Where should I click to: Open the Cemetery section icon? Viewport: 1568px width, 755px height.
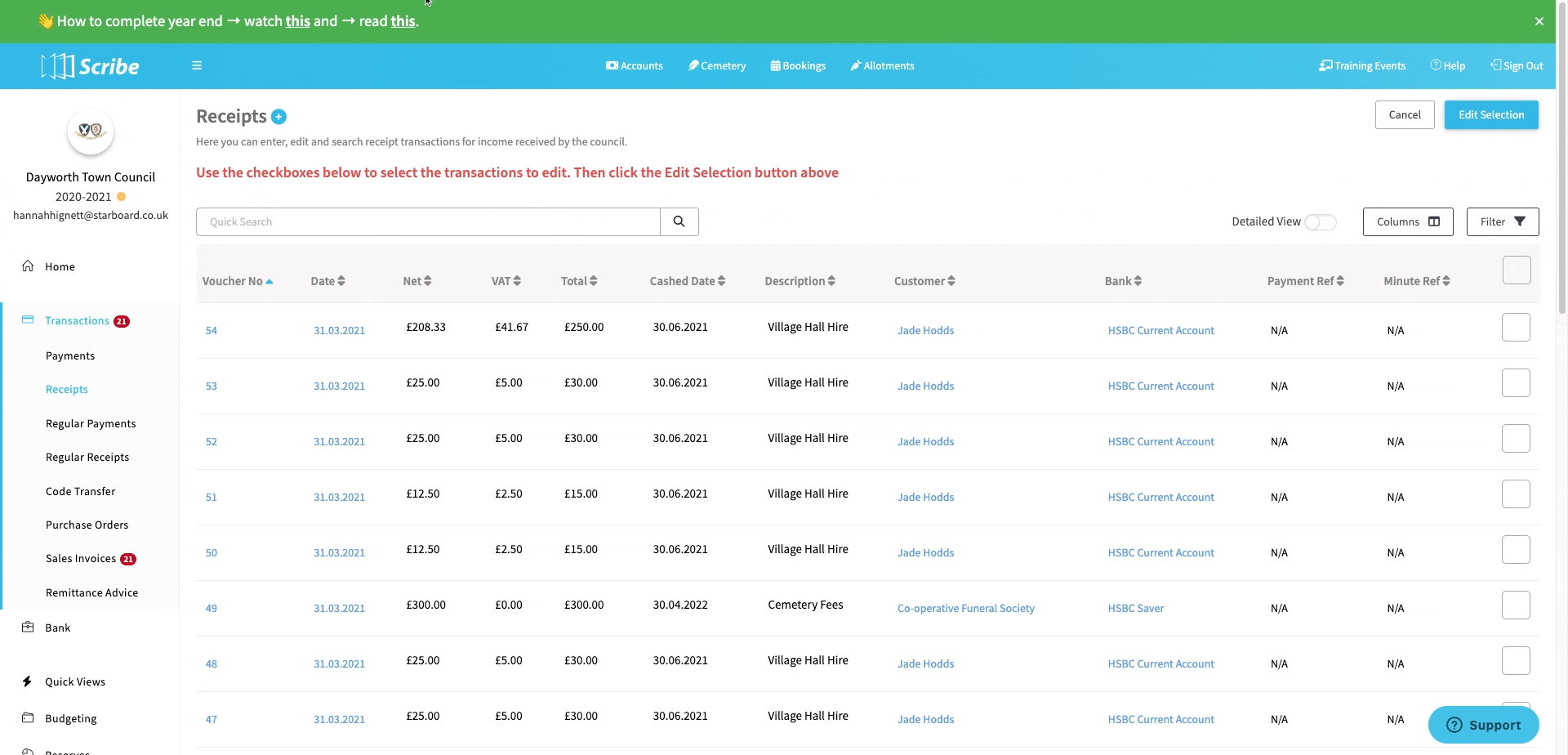click(693, 65)
